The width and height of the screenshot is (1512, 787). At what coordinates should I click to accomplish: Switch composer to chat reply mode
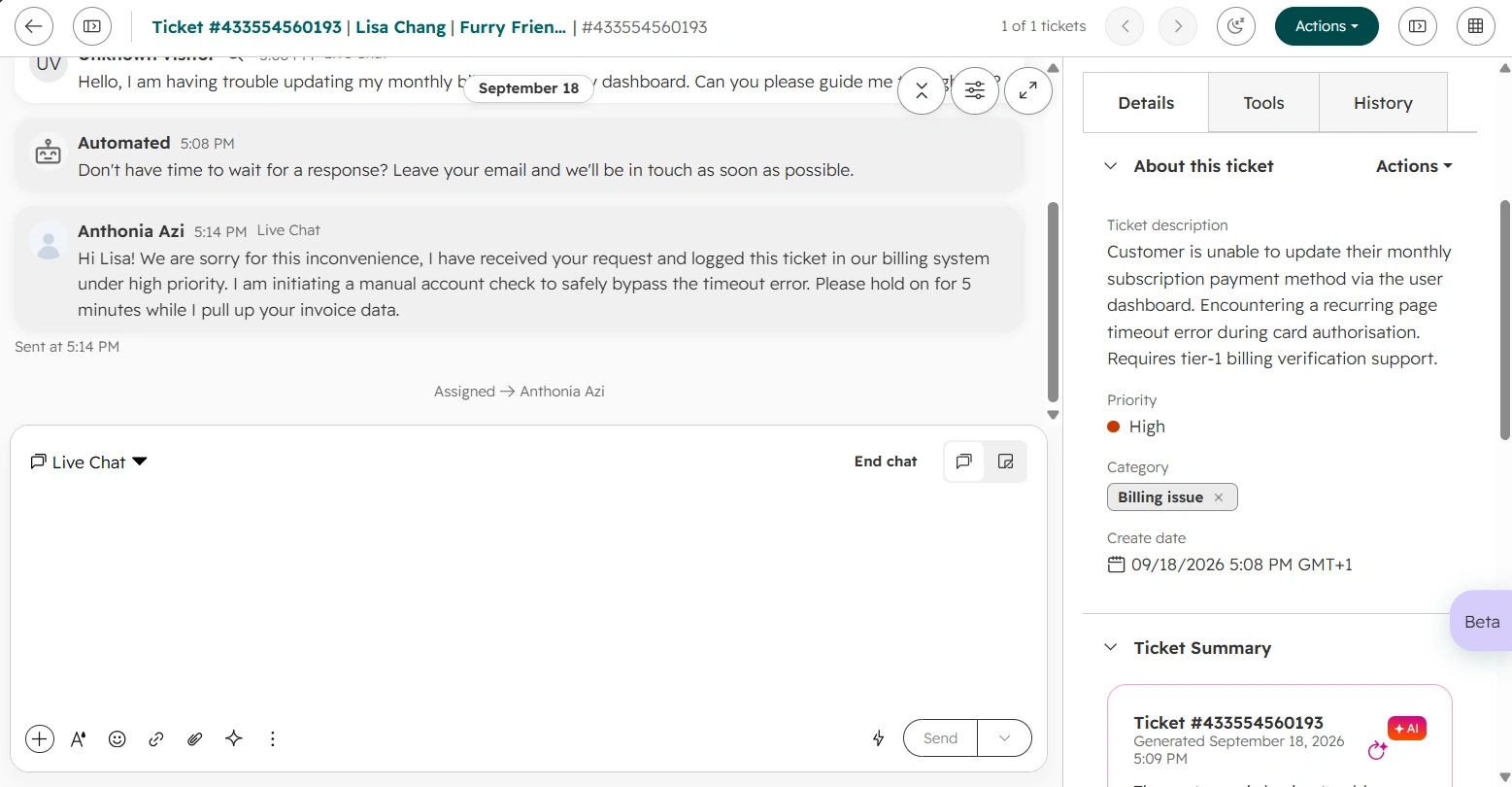point(964,462)
